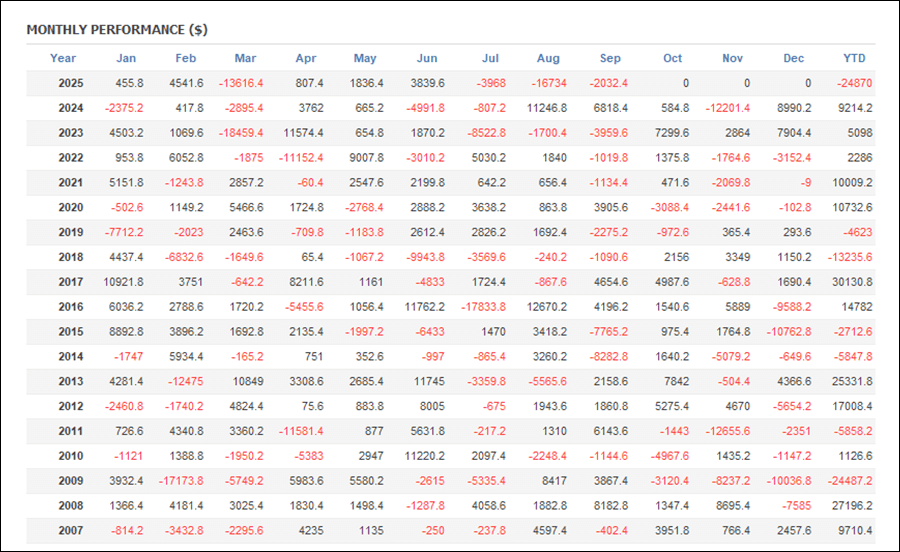Select the 2017 YTD value 30130.8
Viewport: 900px width, 552px height.
point(850,283)
